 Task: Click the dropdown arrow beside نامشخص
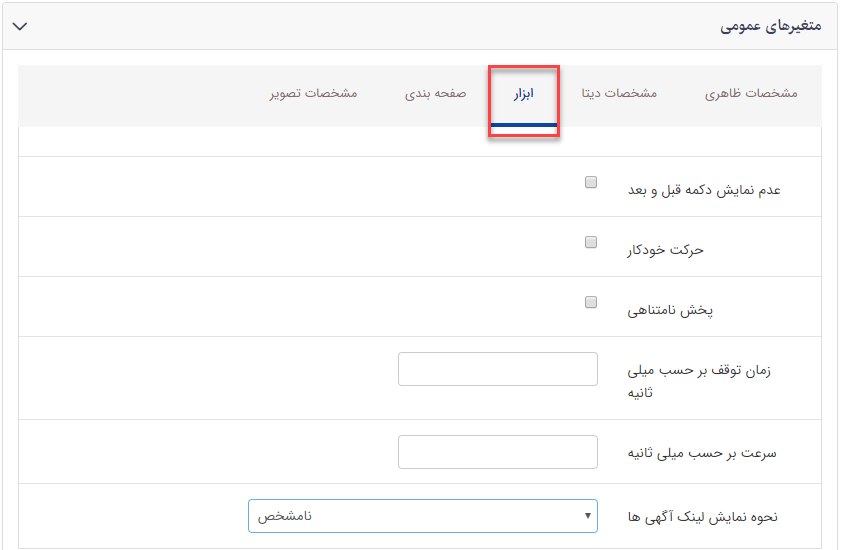point(586,516)
